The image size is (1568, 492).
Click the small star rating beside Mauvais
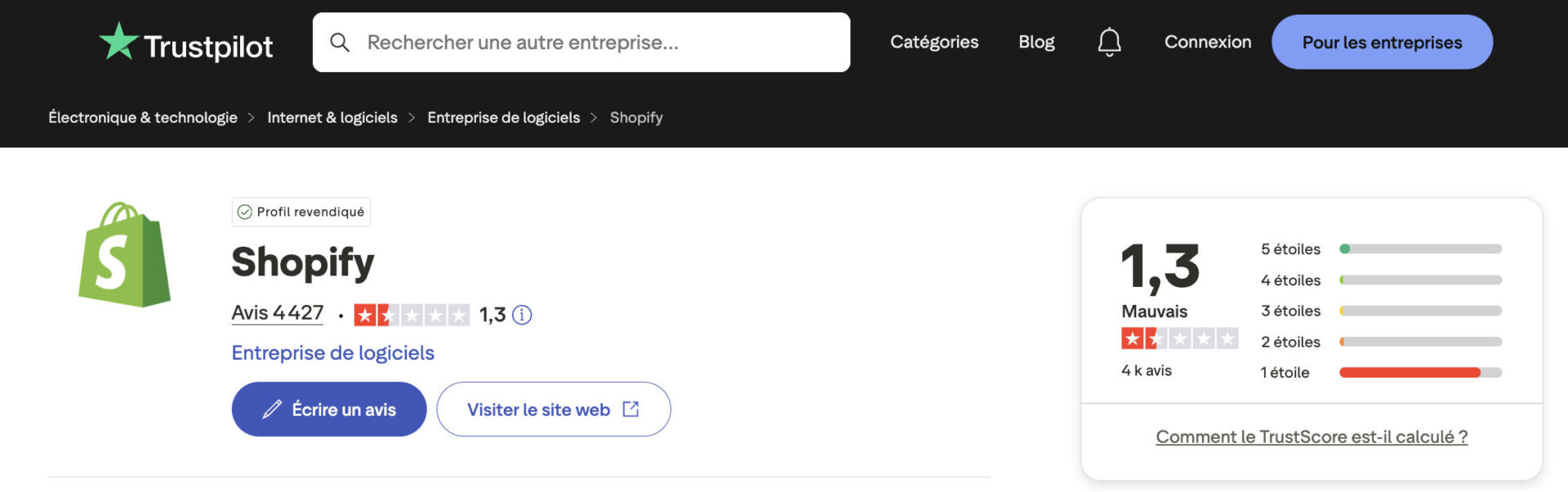[1179, 338]
